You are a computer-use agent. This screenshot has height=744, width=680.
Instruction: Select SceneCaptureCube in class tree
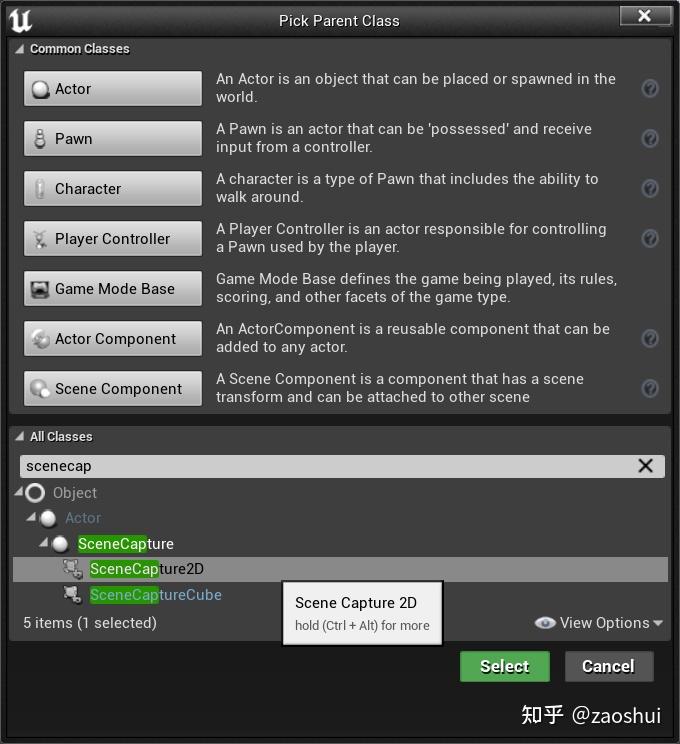coord(155,595)
